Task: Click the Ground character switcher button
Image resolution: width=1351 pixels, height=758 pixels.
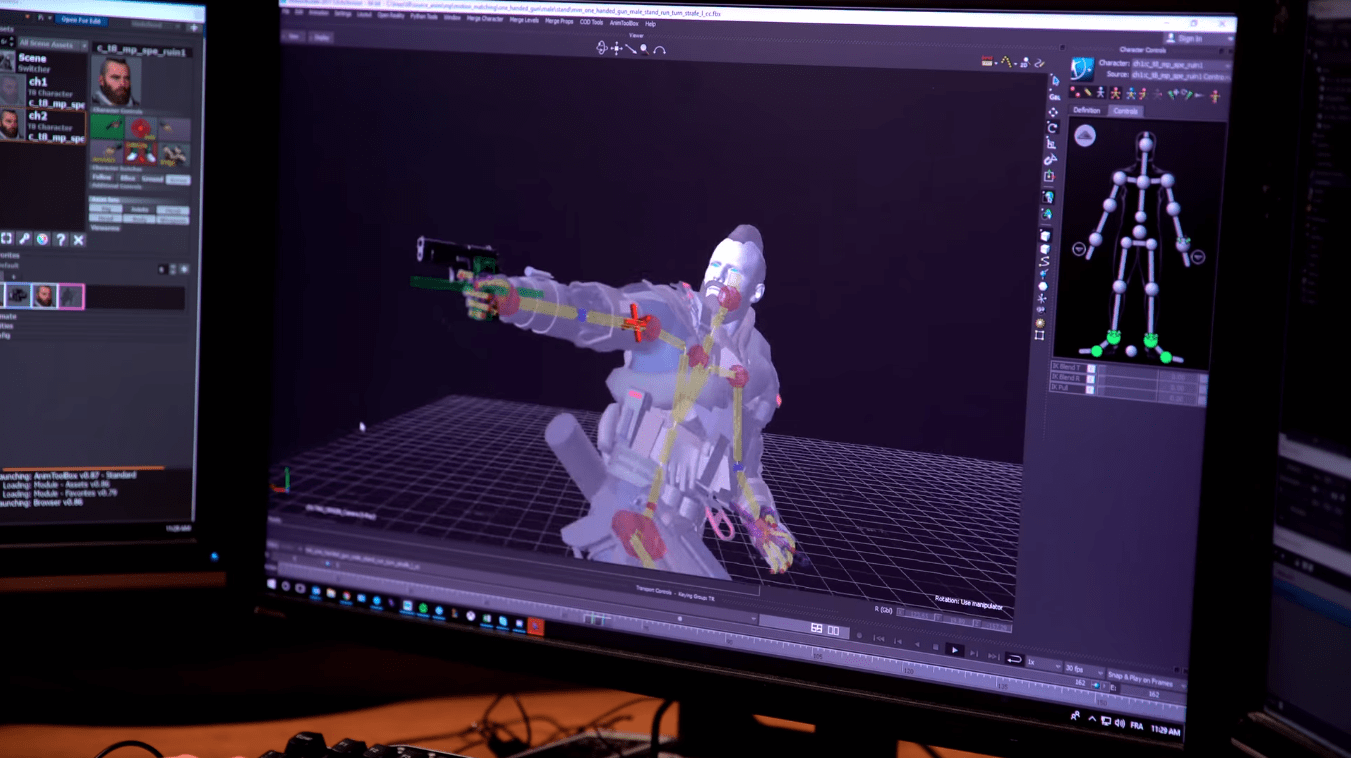Action: 152,179
